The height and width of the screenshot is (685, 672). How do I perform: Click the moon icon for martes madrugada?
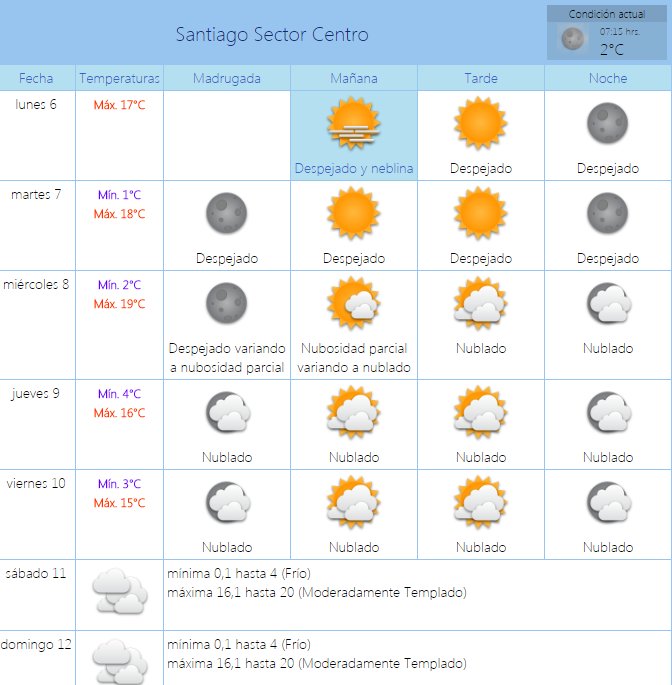click(226, 213)
